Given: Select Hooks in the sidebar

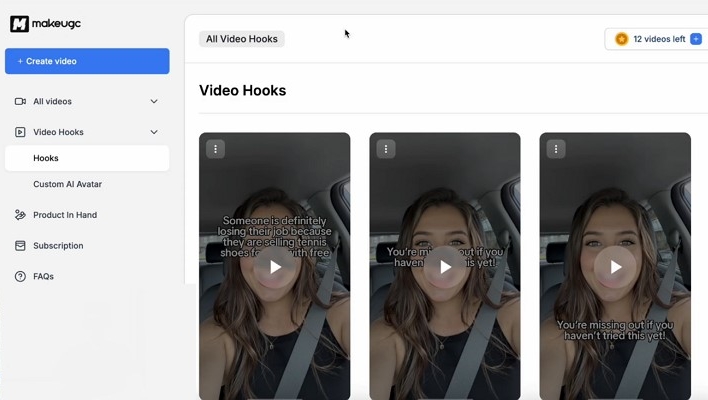Looking at the screenshot, I should click(x=46, y=158).
